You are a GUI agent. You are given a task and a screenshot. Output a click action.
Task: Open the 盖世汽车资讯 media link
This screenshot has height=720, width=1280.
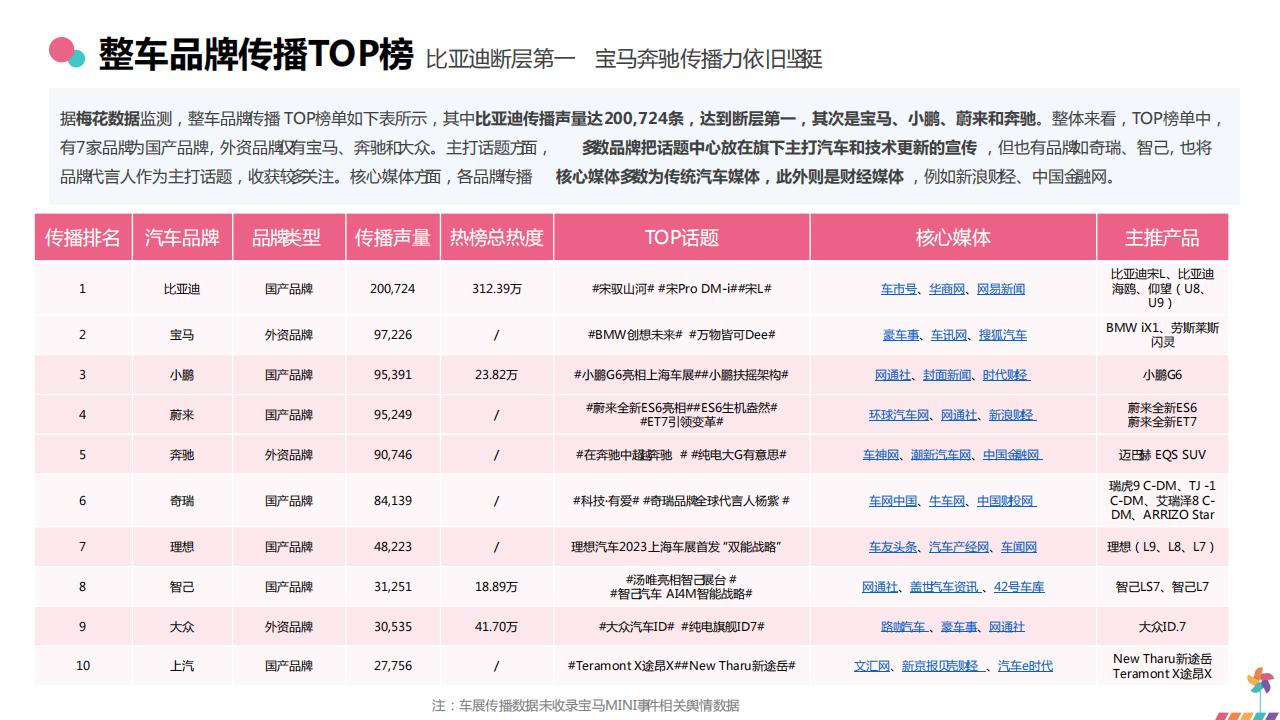point(945,587)
